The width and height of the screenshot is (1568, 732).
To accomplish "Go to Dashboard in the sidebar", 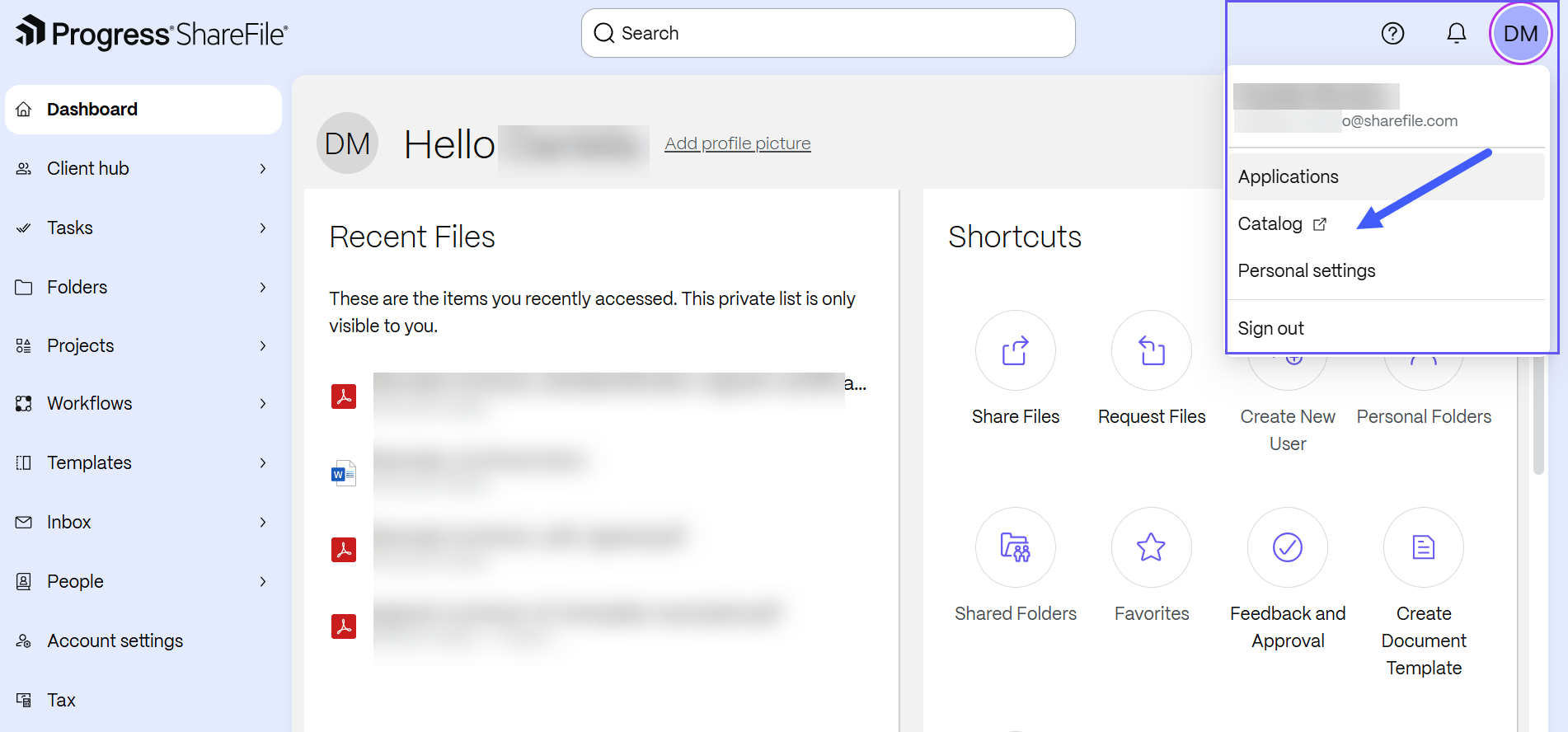I will pos(143,110).
